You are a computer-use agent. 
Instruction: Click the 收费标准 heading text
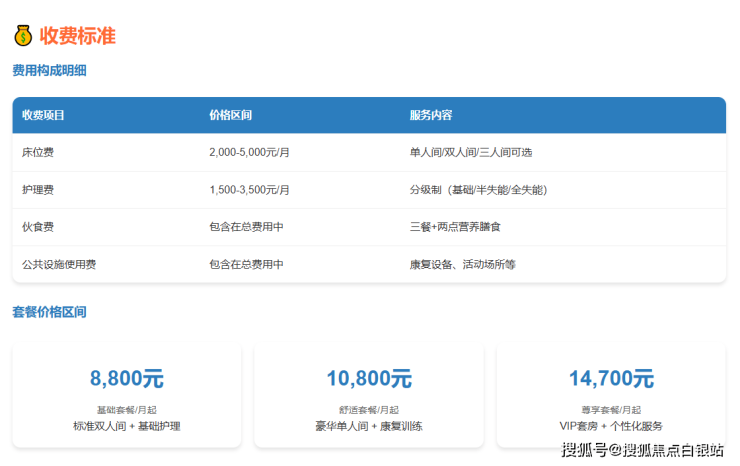78,37
